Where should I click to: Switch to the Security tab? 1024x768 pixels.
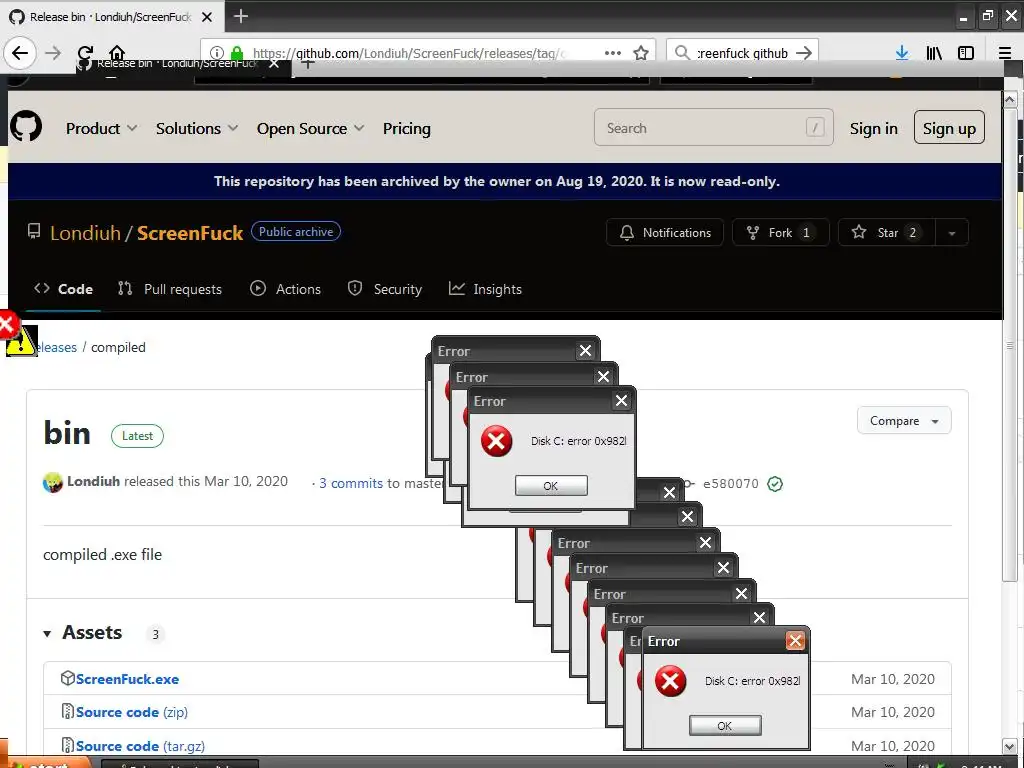(385, 289)
